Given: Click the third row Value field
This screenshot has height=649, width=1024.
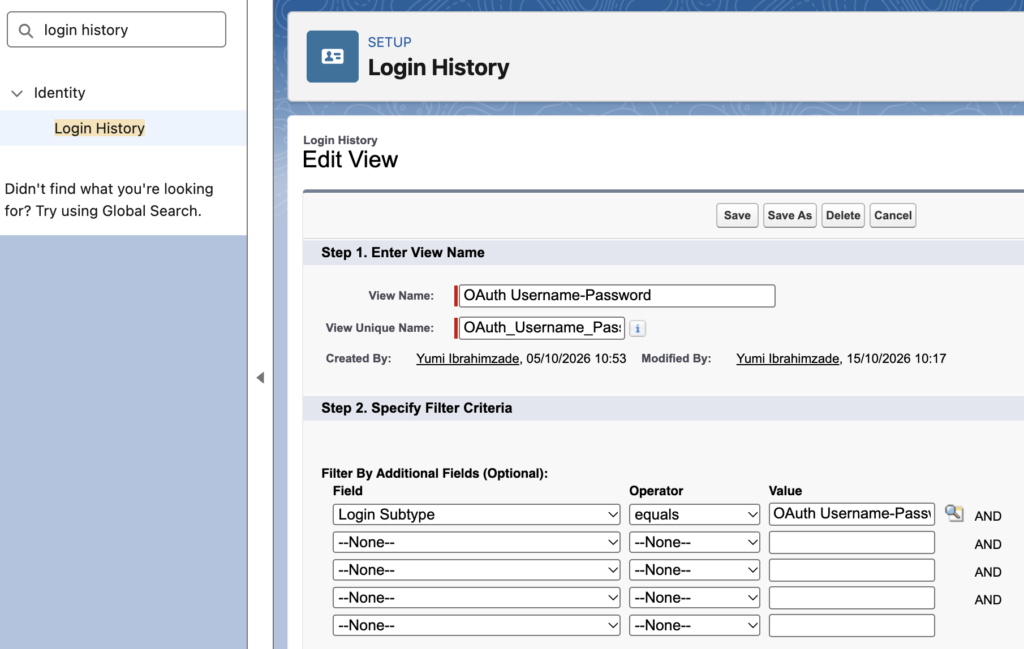Looking at the screenshot, I should point(852,570).
